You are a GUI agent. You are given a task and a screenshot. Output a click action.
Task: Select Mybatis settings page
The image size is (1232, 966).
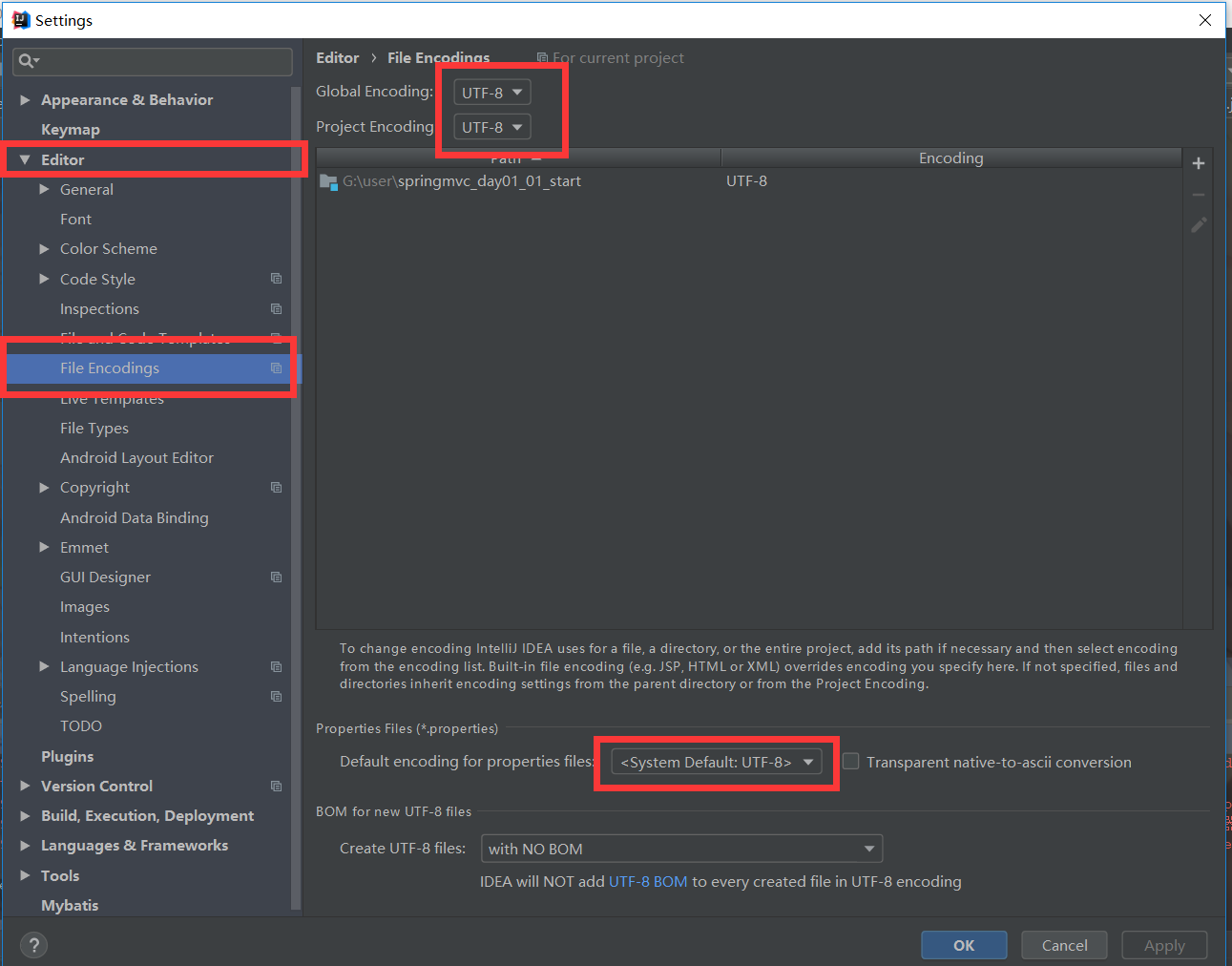70,905
